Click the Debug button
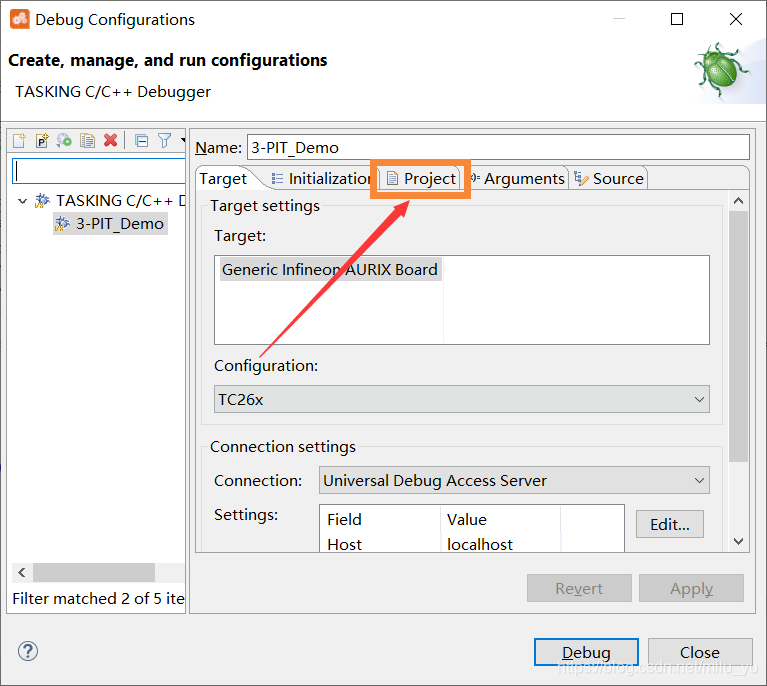The width and height of the screenshot is (767, 686). pos(586,652)
